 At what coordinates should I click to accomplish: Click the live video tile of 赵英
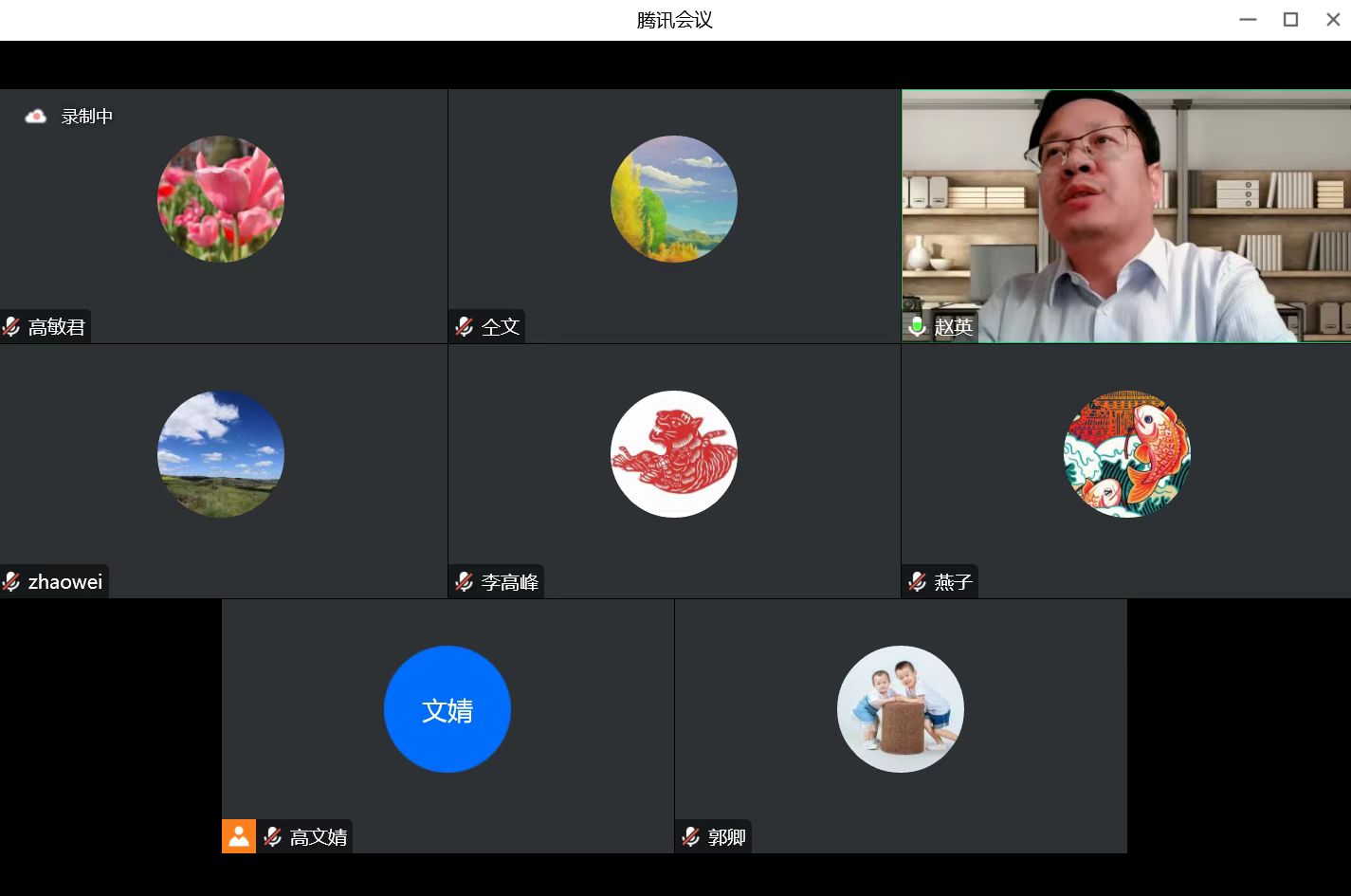(x=1125, y=216)
